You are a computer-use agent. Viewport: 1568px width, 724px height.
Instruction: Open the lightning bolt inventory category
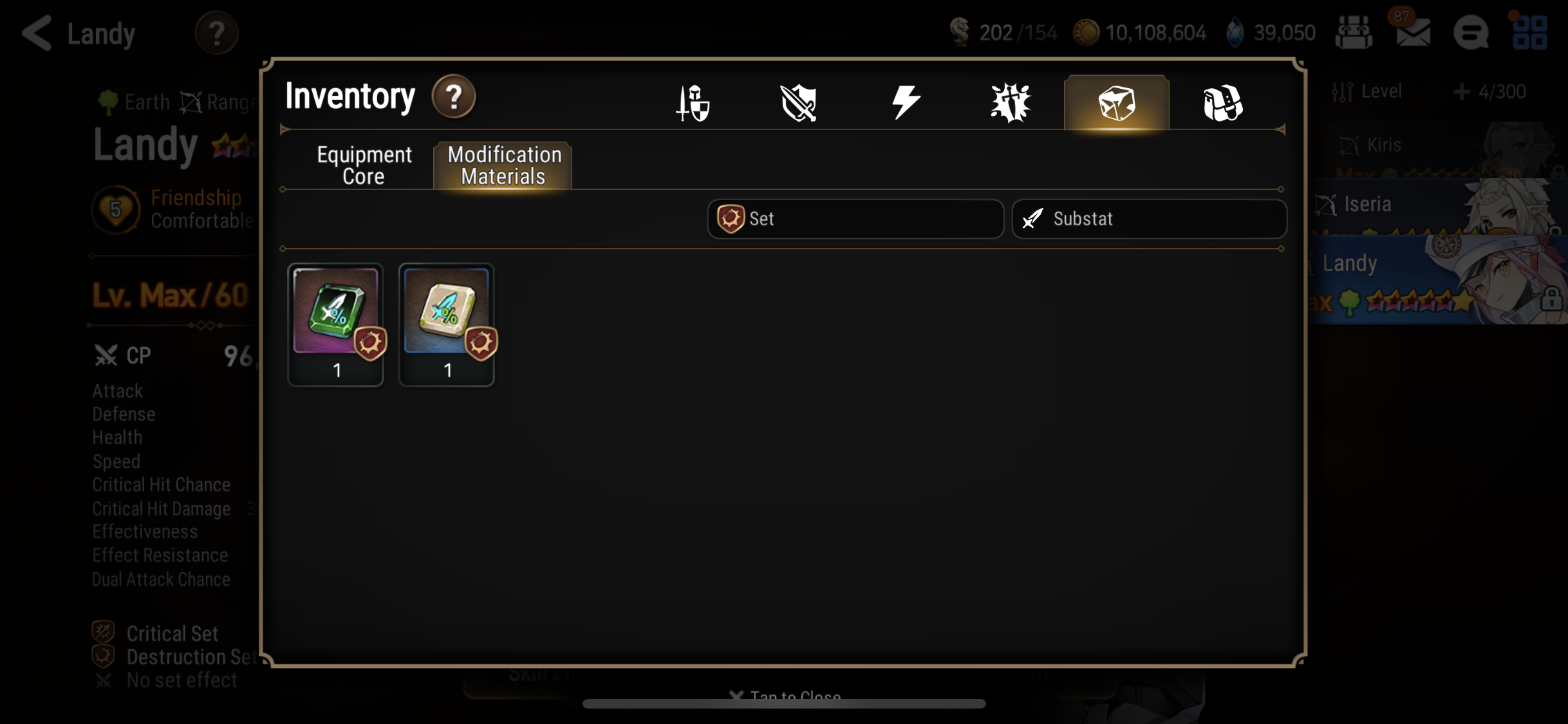coord(905,102)
